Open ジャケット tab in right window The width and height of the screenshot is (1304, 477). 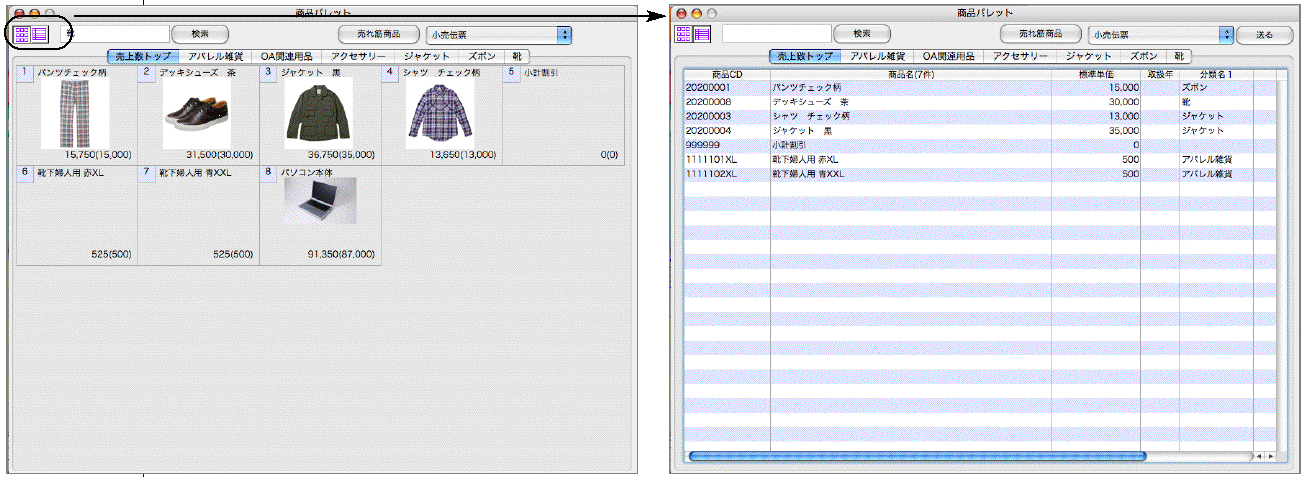pos(1090,57)
